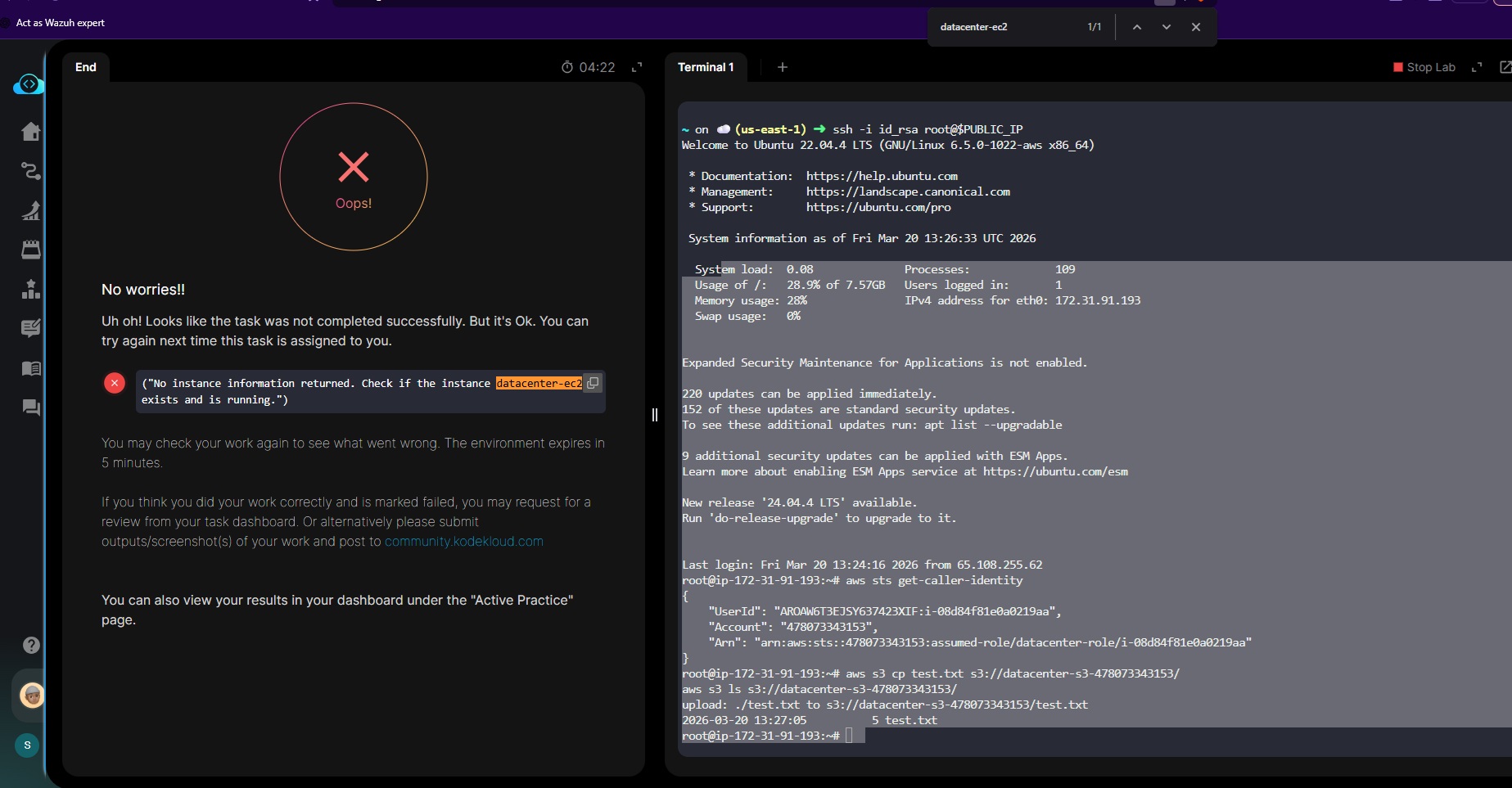The height and width of the screenshot is (788, 1512).
Task: Open the Home page from sidebar
Action: pyautogui.click(x=31, y=132)
